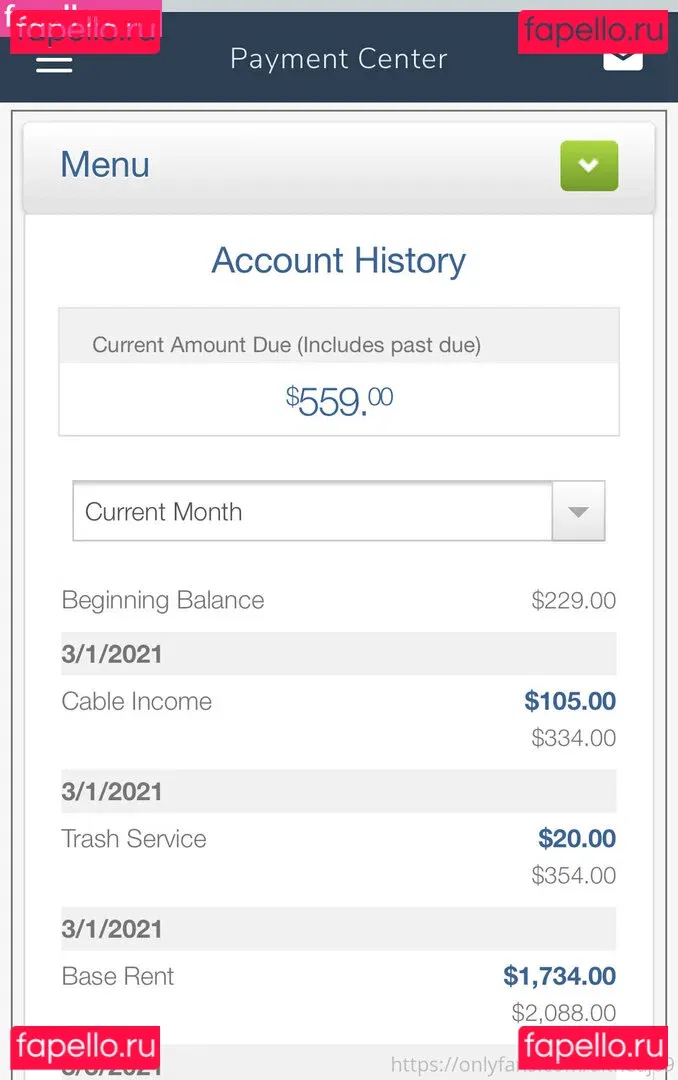This screenshot has height=1080, width=678.
Task: Click the $20.00 Trash Service charge
Action: tap(577, 838)
